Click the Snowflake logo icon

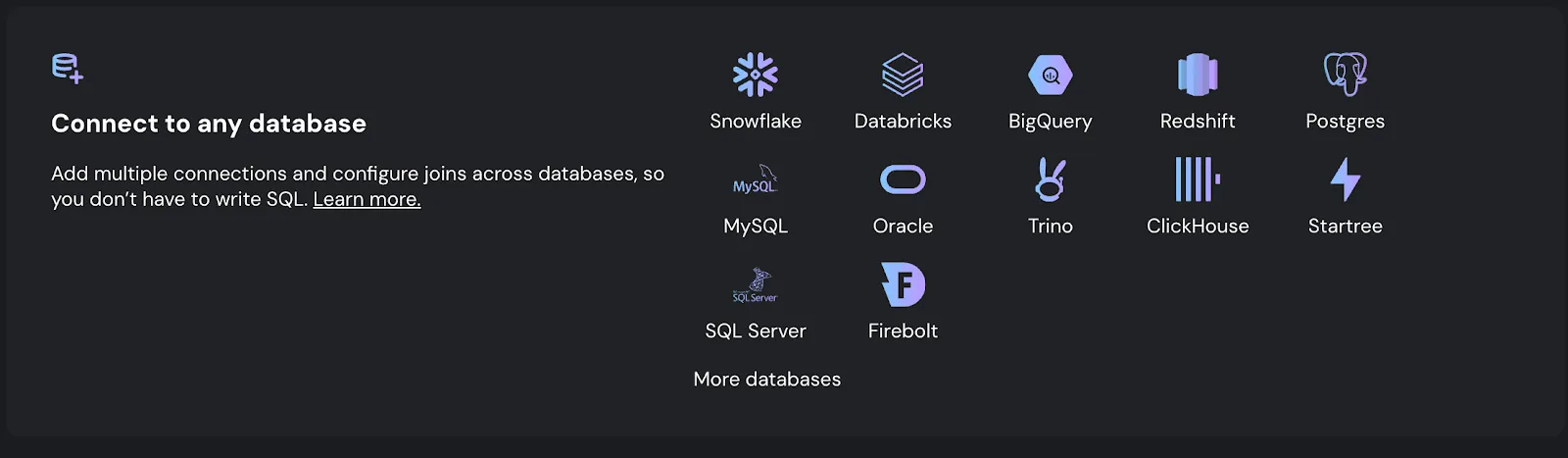click(756, 75)
